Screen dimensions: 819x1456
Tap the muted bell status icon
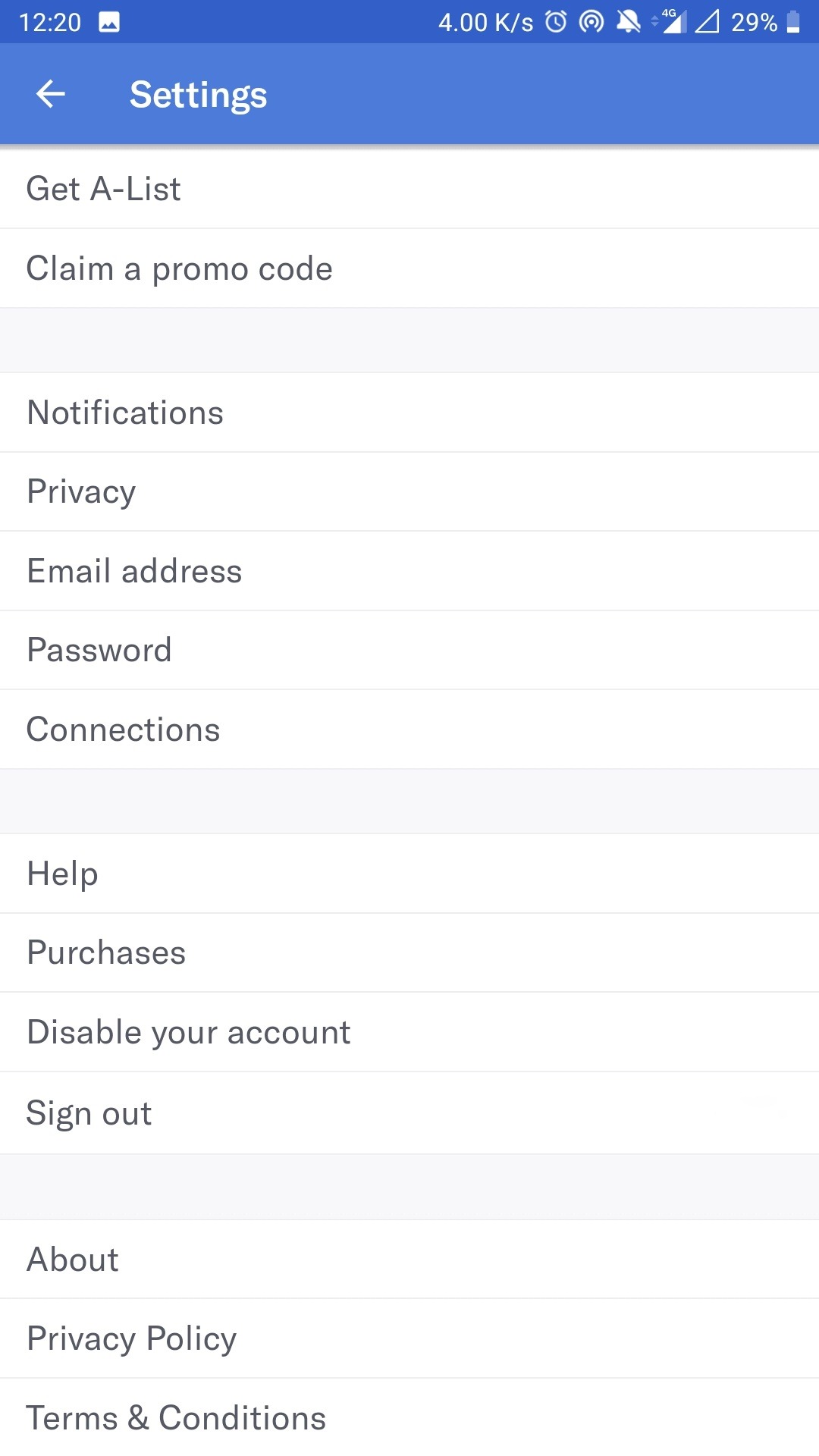[x=628, y=22]
